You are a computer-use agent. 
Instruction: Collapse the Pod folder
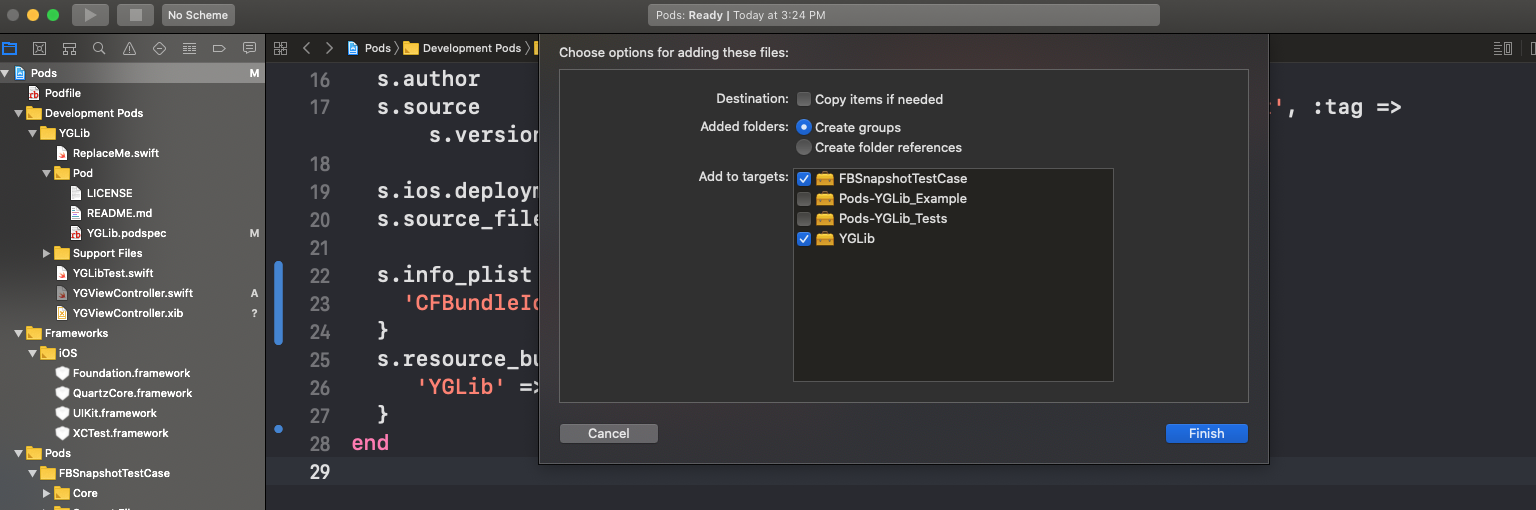click(46, 173)
